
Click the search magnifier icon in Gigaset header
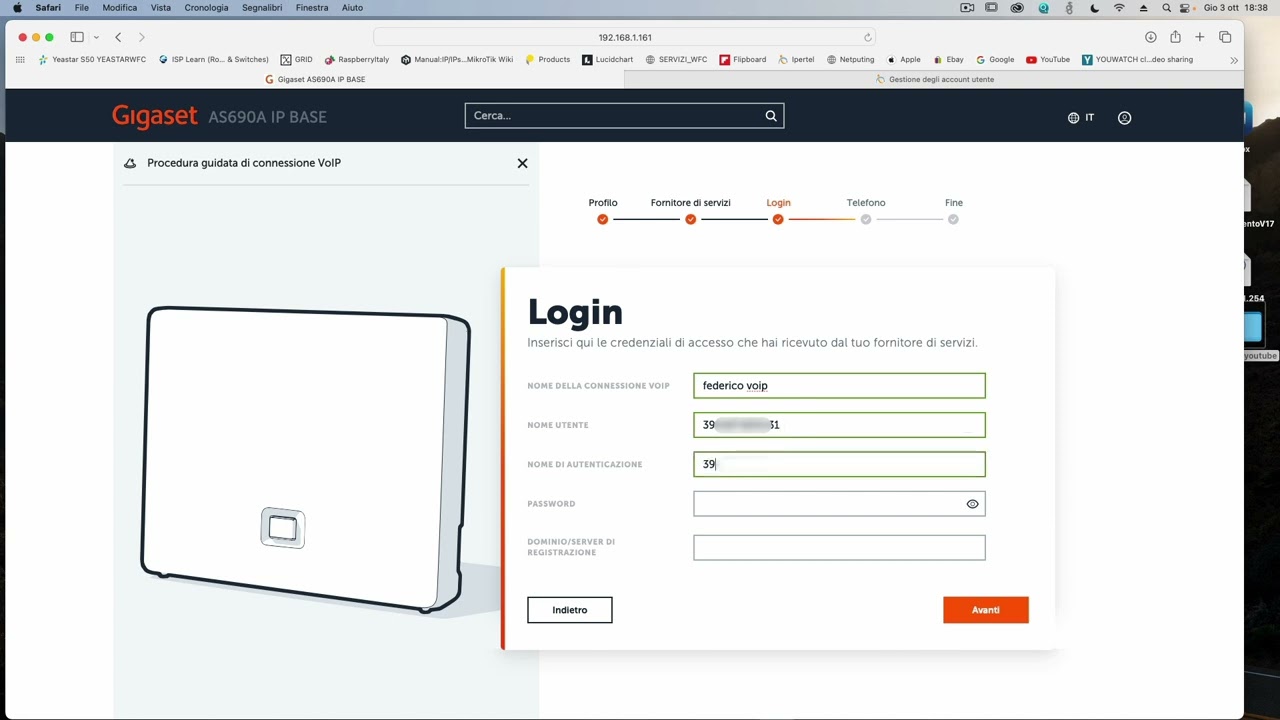771,116
